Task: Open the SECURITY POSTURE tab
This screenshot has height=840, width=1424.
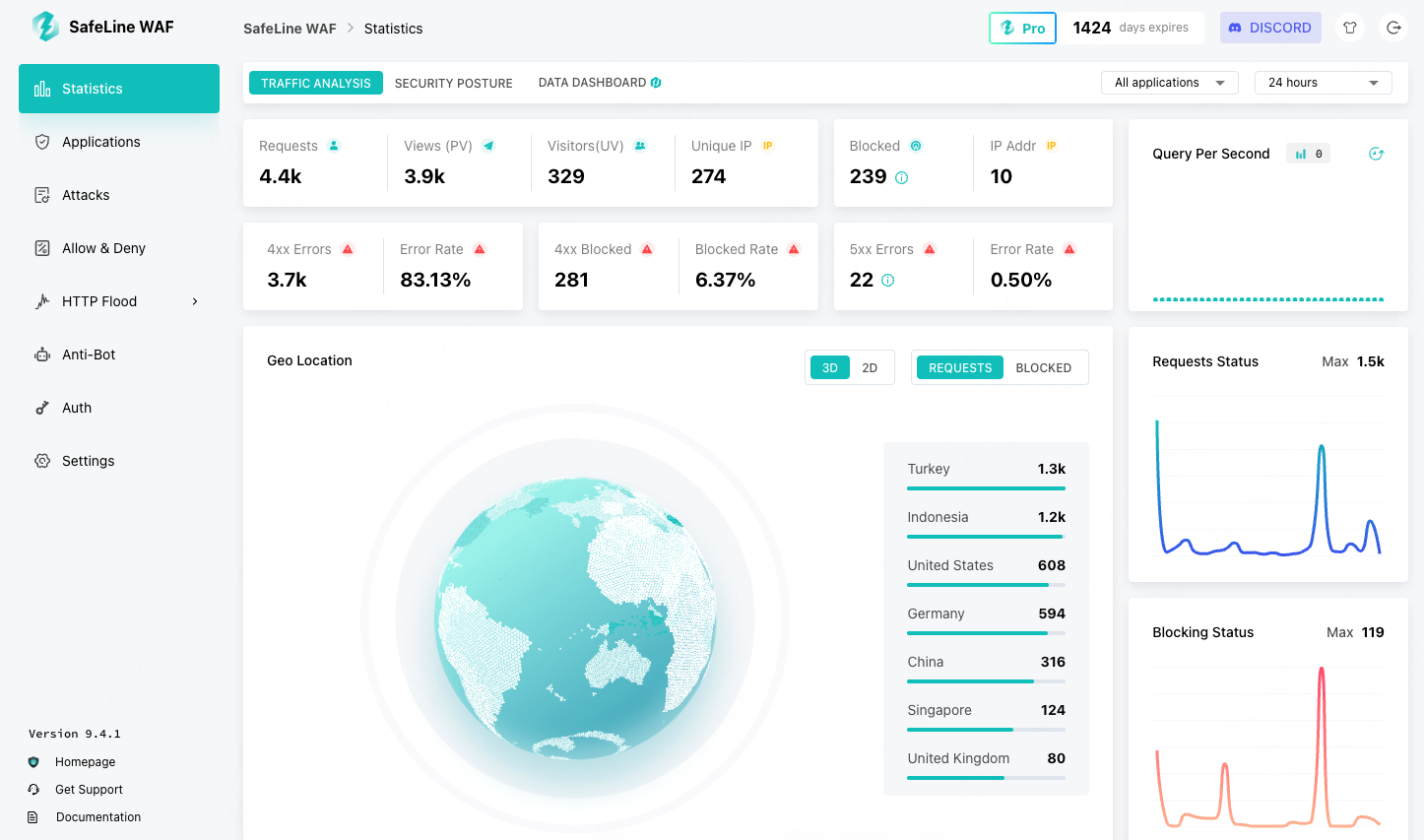Action: coord(454,83)
